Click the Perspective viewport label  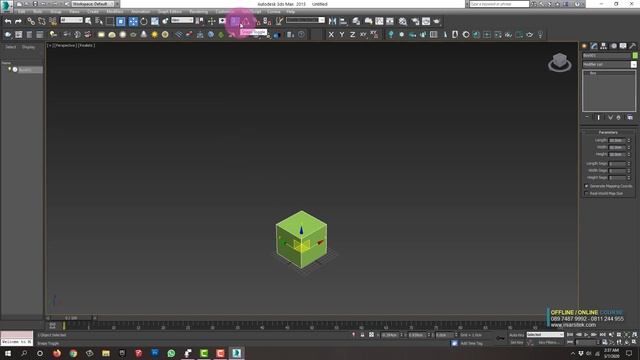[x=66, y=45]
